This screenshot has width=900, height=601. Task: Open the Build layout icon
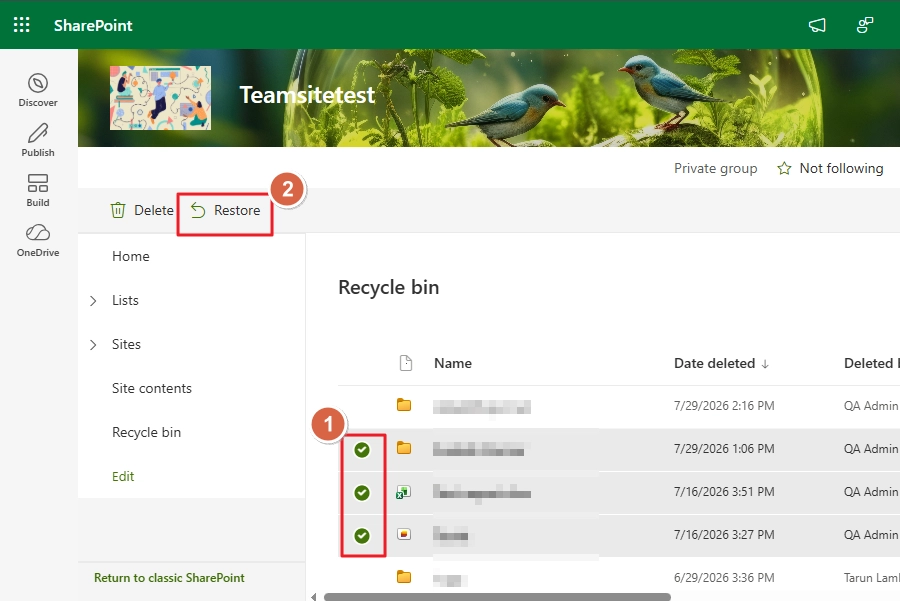pos(38,183)
